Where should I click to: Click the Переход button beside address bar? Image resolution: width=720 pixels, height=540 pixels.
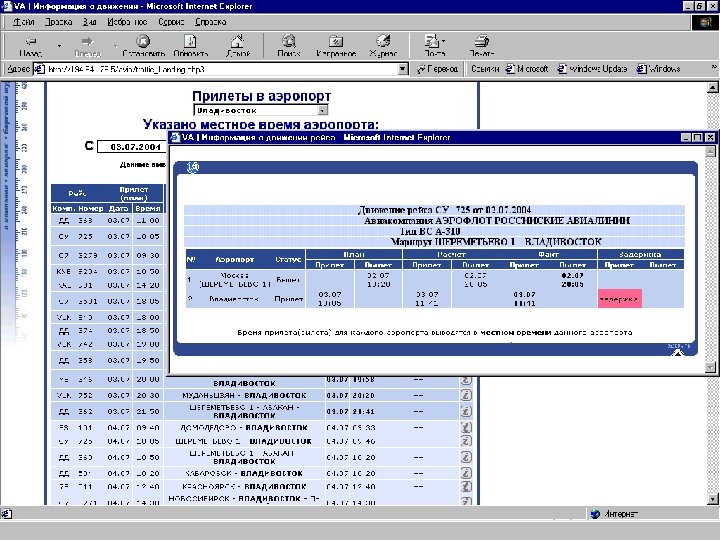click(x=437, y=69)
